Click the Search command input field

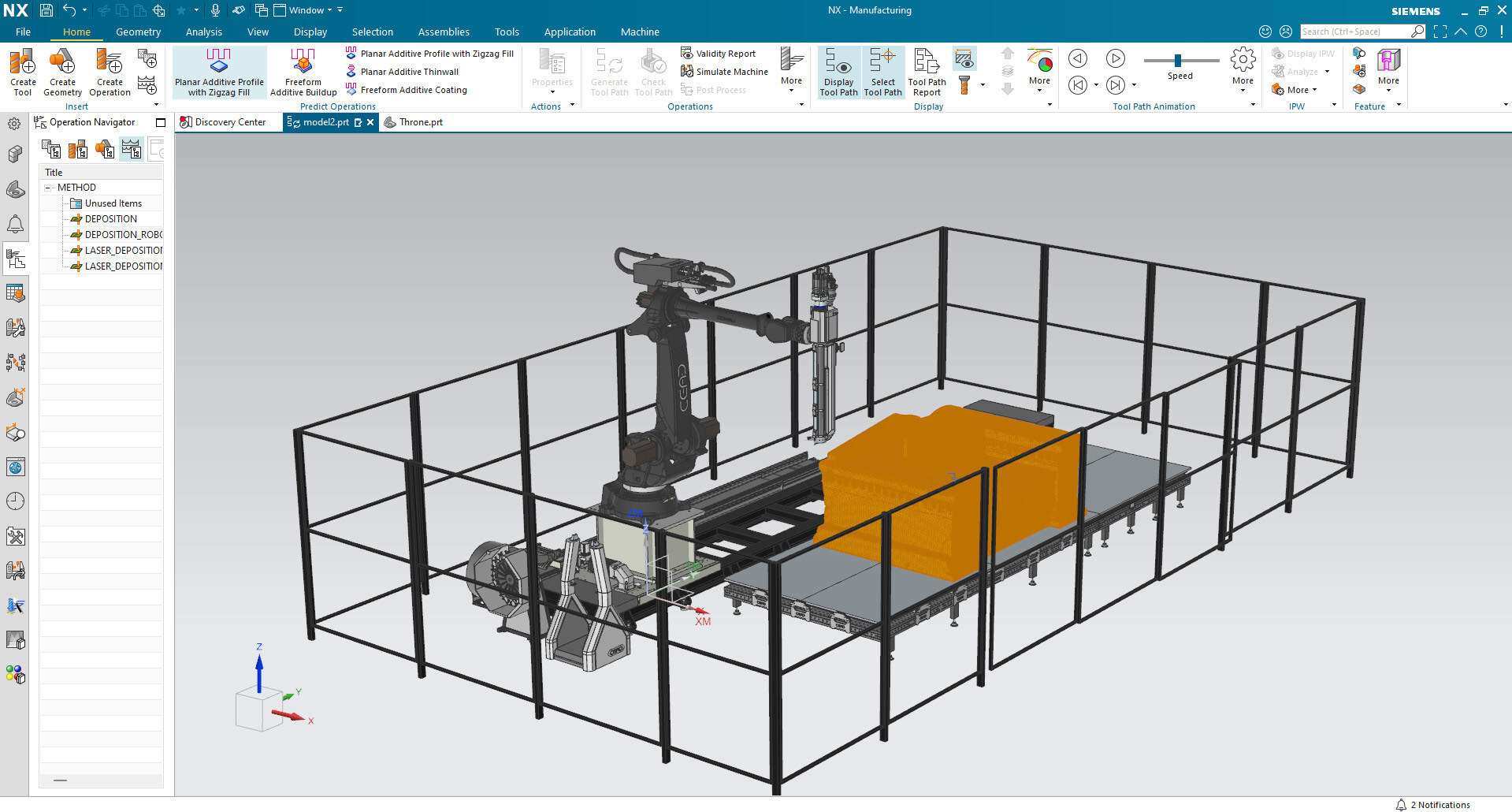(1354, 32)
